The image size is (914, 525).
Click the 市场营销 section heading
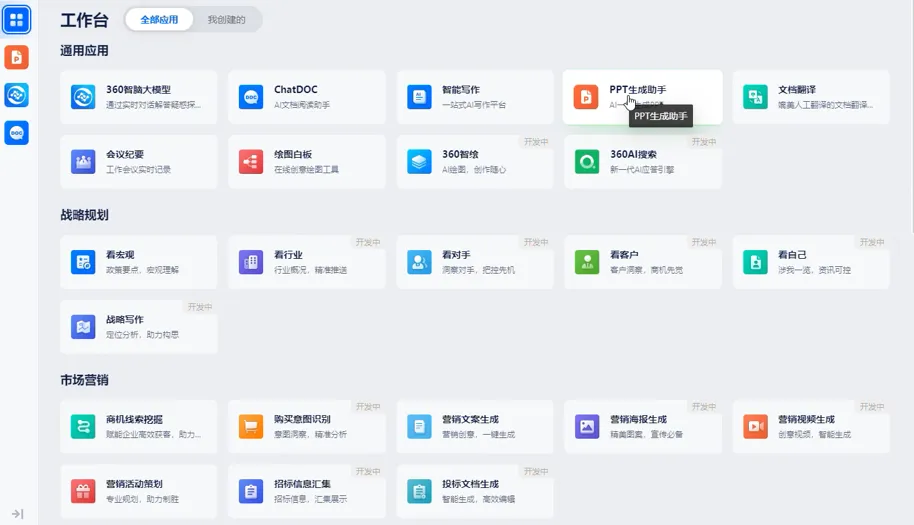coord(84,380)
